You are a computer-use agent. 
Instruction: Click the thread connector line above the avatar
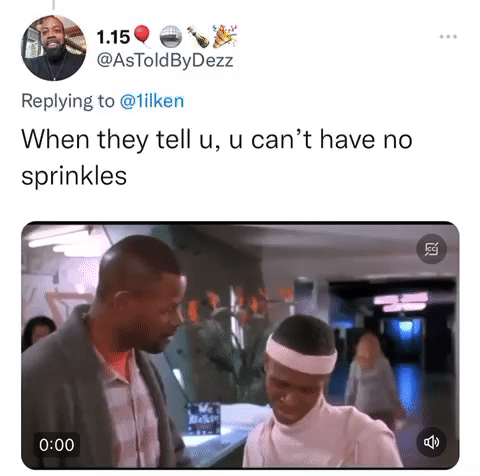click(x=54, y=5)
